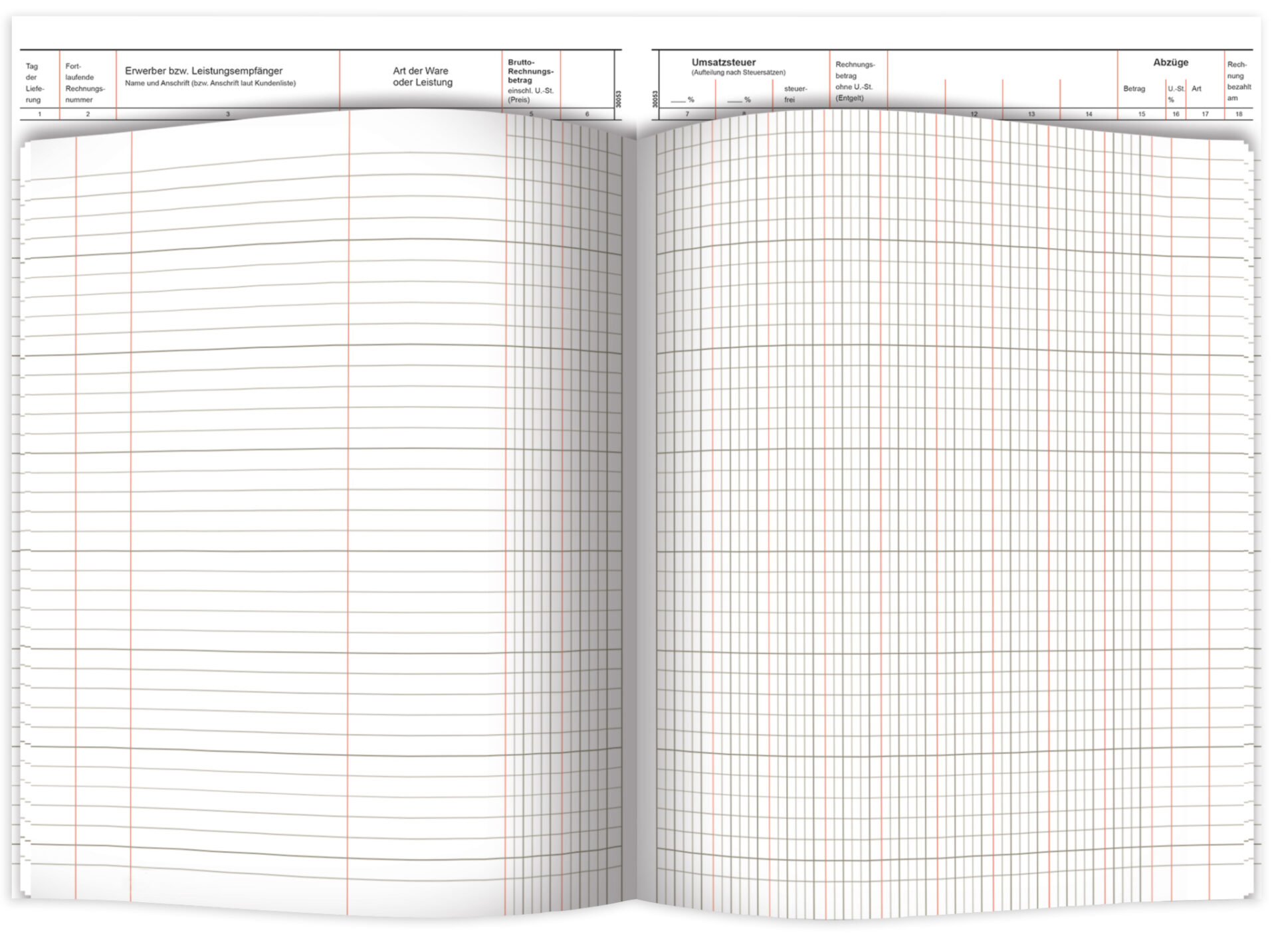Click the 'Tag der Lieferung' column header

35,83
